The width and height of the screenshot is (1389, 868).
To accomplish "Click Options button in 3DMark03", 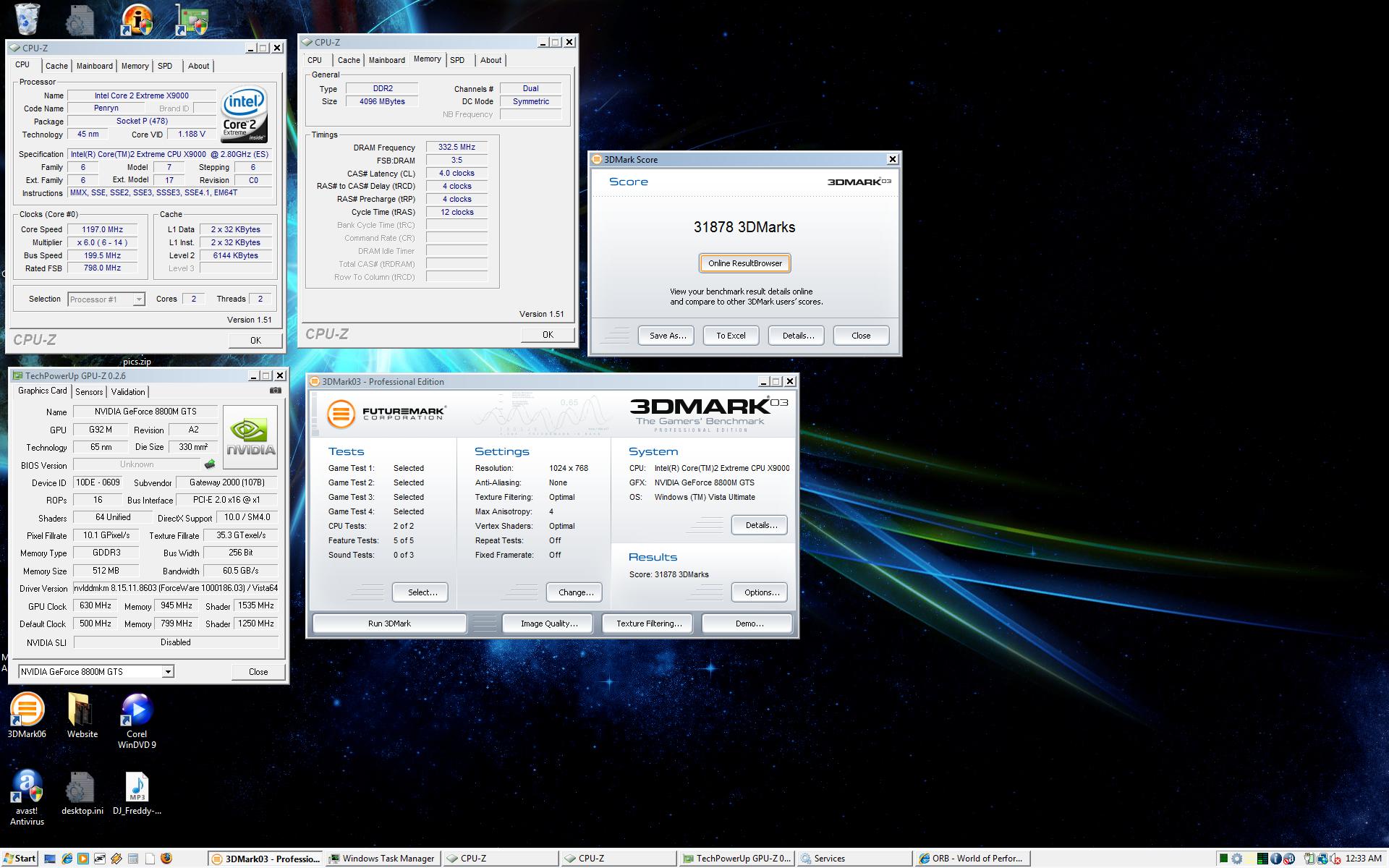I will coord(760,592).
